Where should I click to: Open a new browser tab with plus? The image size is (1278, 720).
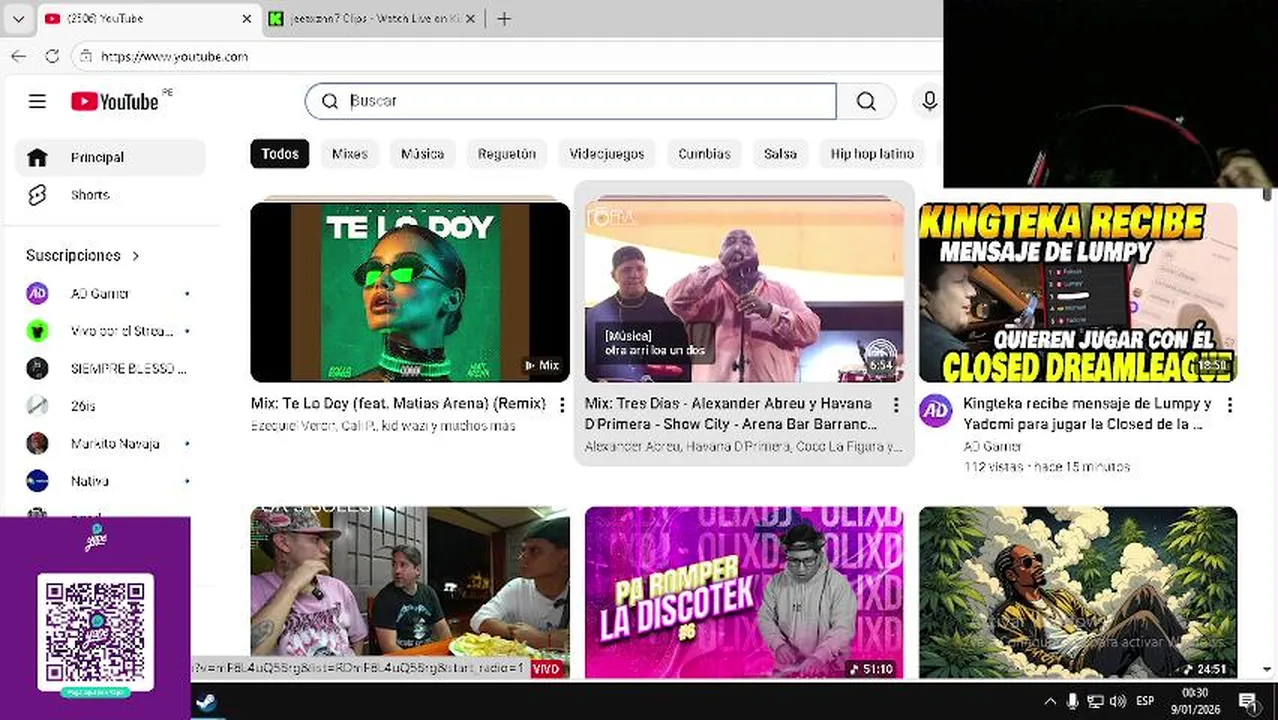(504, 19)
